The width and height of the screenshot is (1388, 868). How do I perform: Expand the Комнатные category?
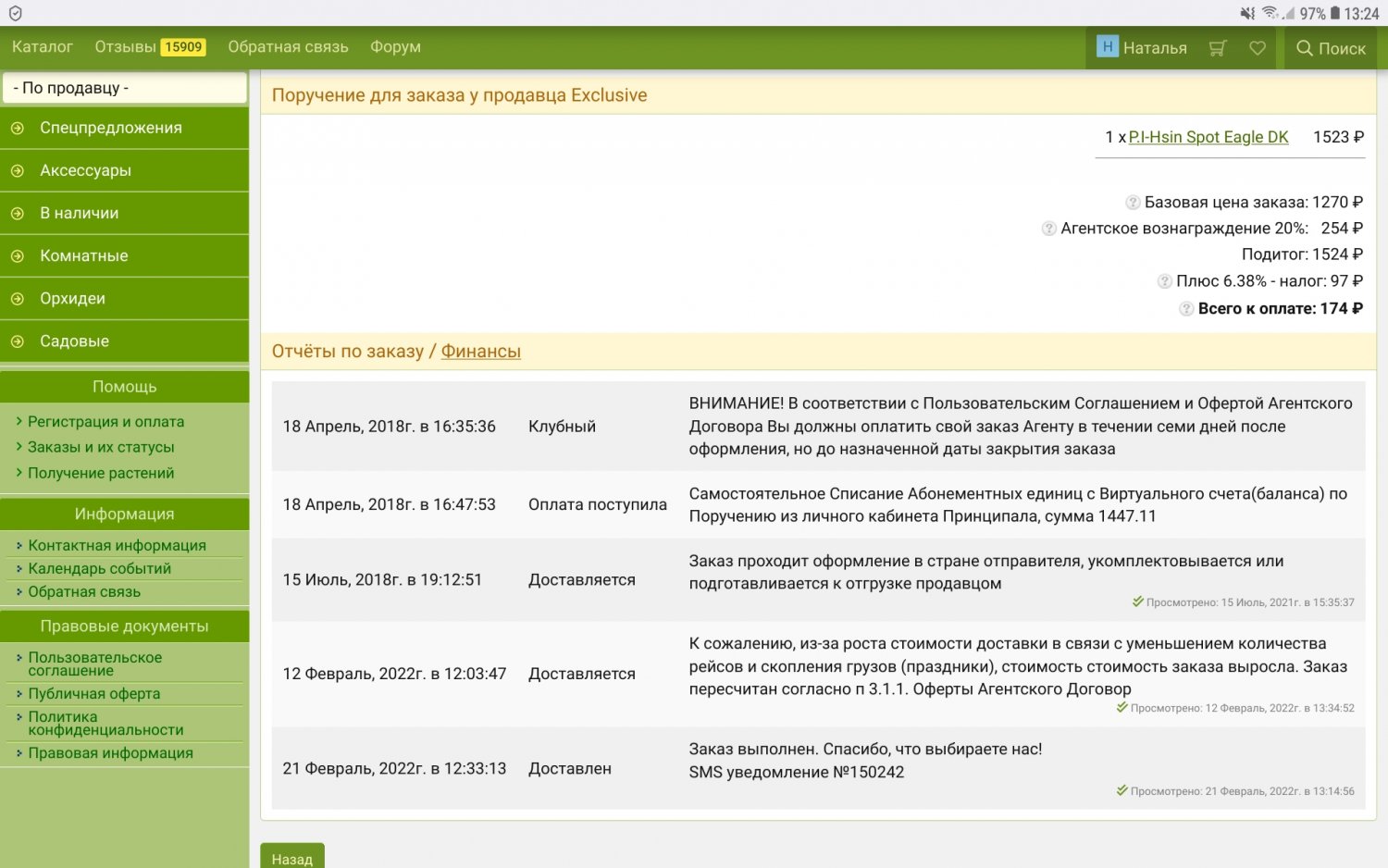coord(83,256)
